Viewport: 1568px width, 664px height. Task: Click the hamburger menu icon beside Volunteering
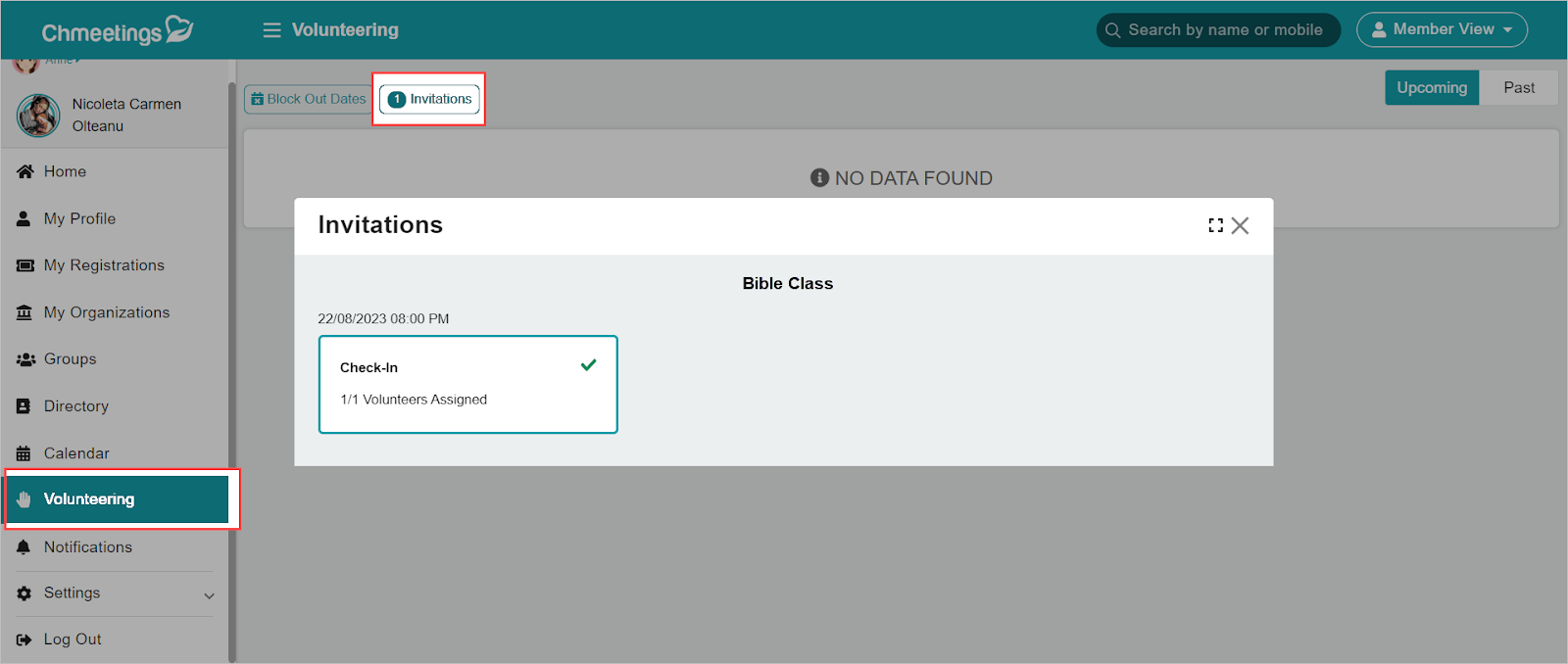click(x=271, y=30)
